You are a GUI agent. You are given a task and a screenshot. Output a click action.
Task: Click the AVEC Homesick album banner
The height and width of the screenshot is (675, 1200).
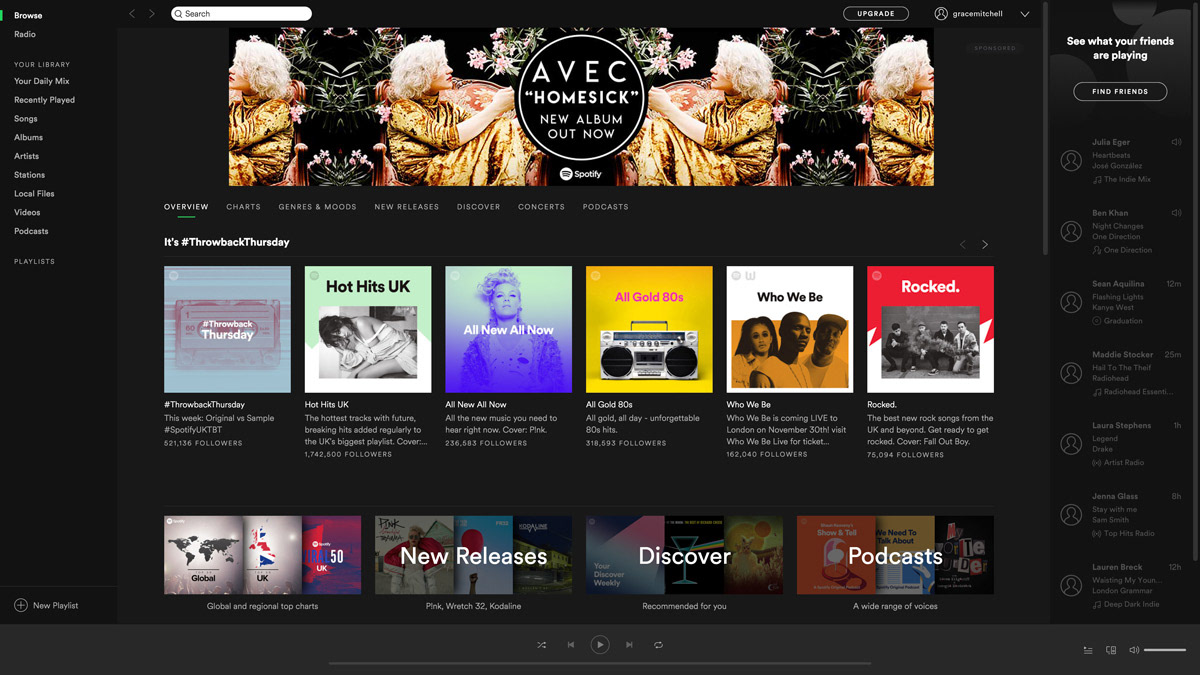581,106
